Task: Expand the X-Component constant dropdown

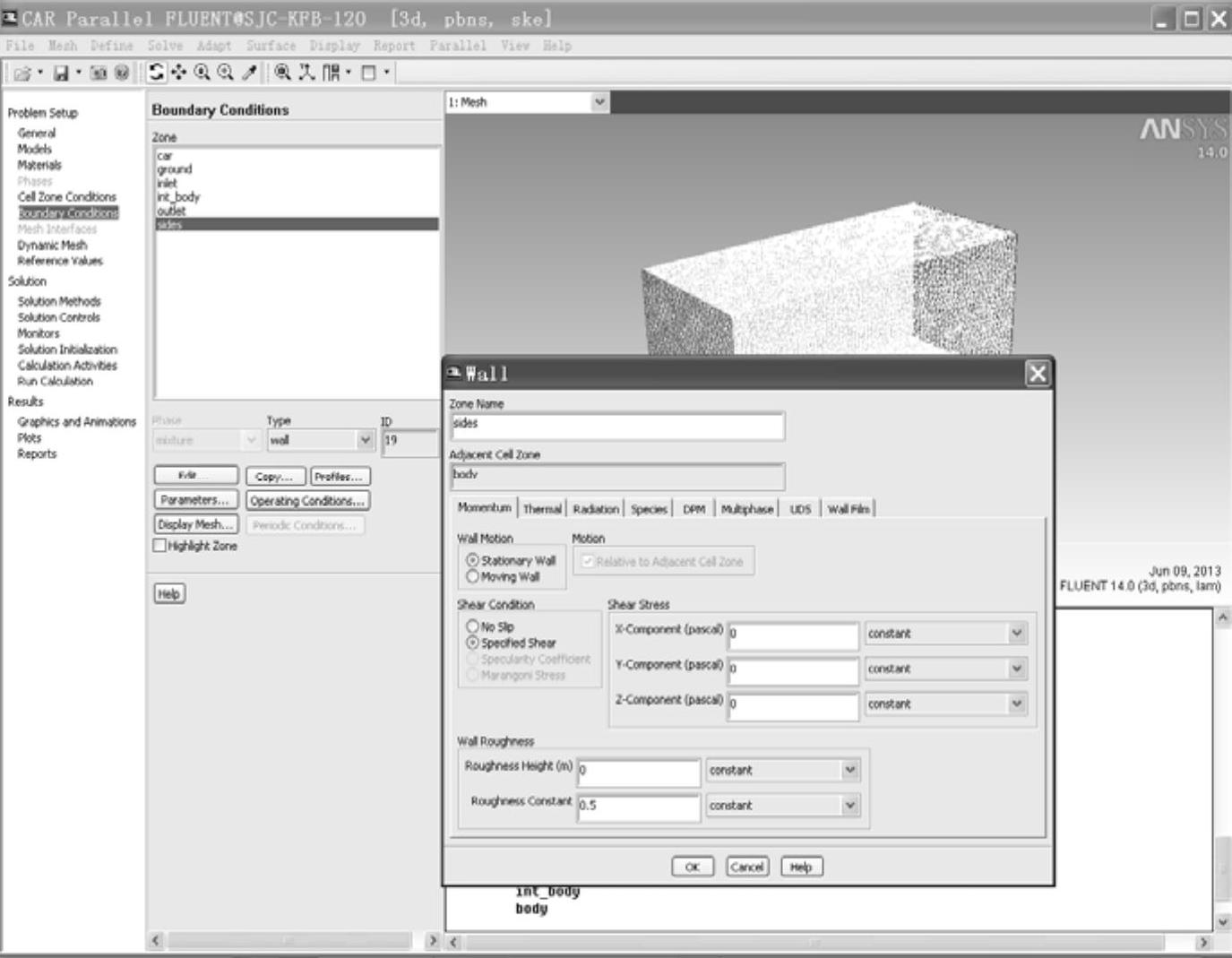Action: pyautogui.click(x=1016, y=634)
